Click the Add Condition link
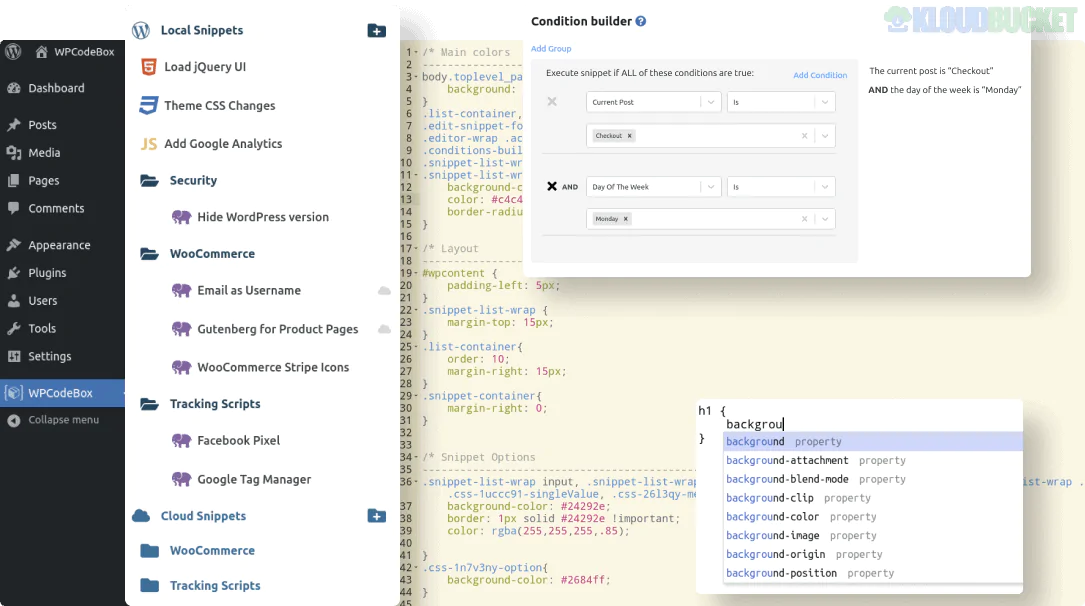 [820, 75]
